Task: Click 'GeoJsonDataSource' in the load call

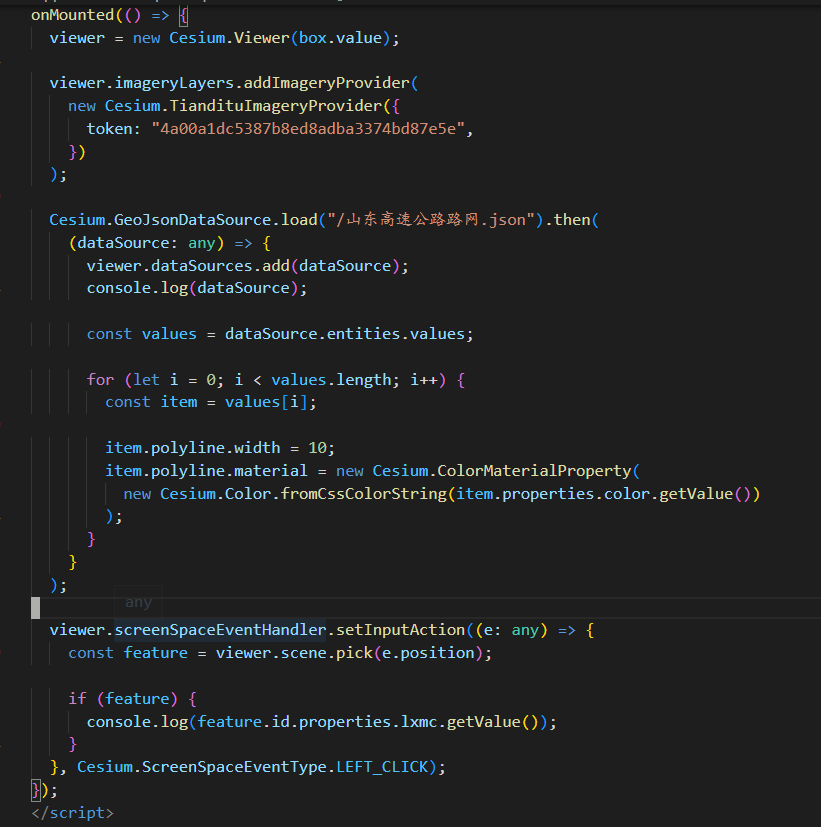Action: coord(192,220)
